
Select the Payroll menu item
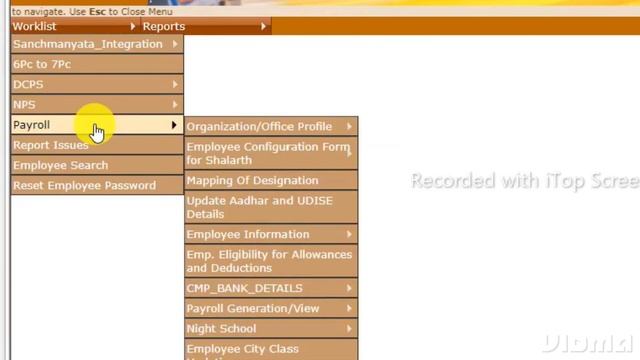pyautogui.click(x=97, y=125)
